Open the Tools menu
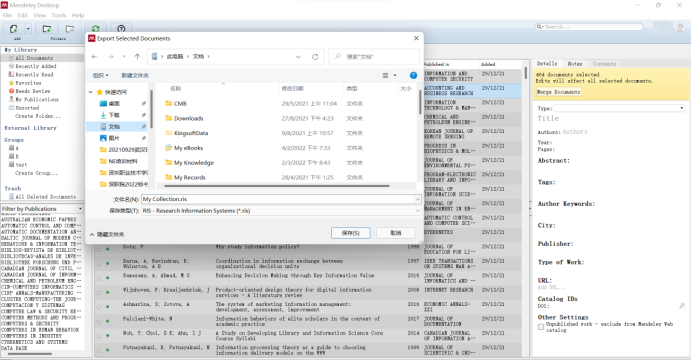 point(59,15)
